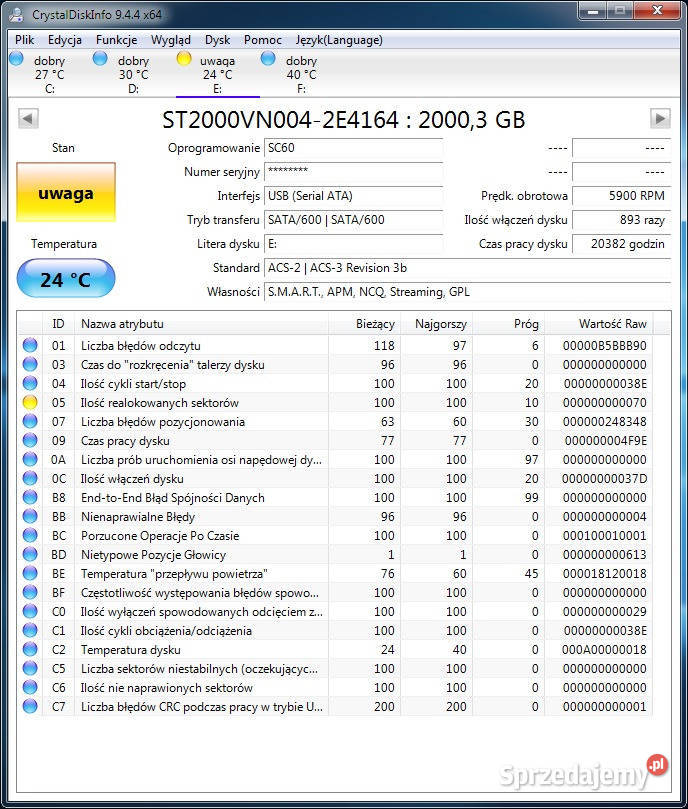Go to next disk with right arrow

(660, 119)
